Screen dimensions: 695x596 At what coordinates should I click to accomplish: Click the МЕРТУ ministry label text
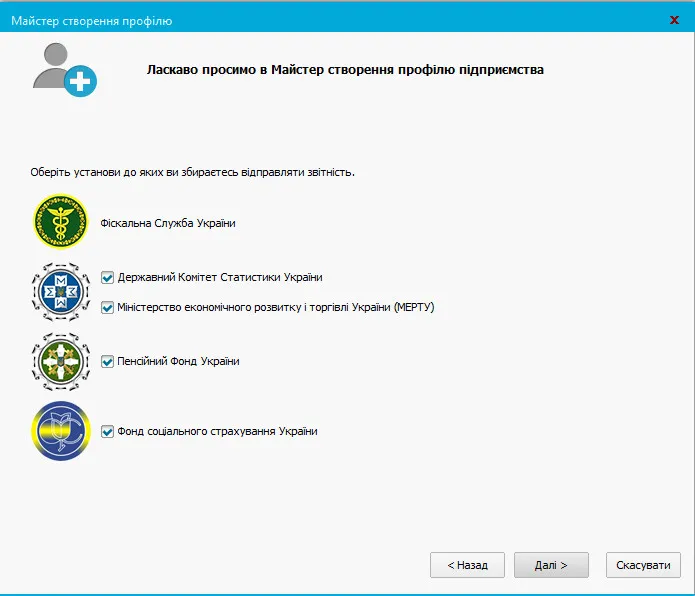(x=276, y=307)
